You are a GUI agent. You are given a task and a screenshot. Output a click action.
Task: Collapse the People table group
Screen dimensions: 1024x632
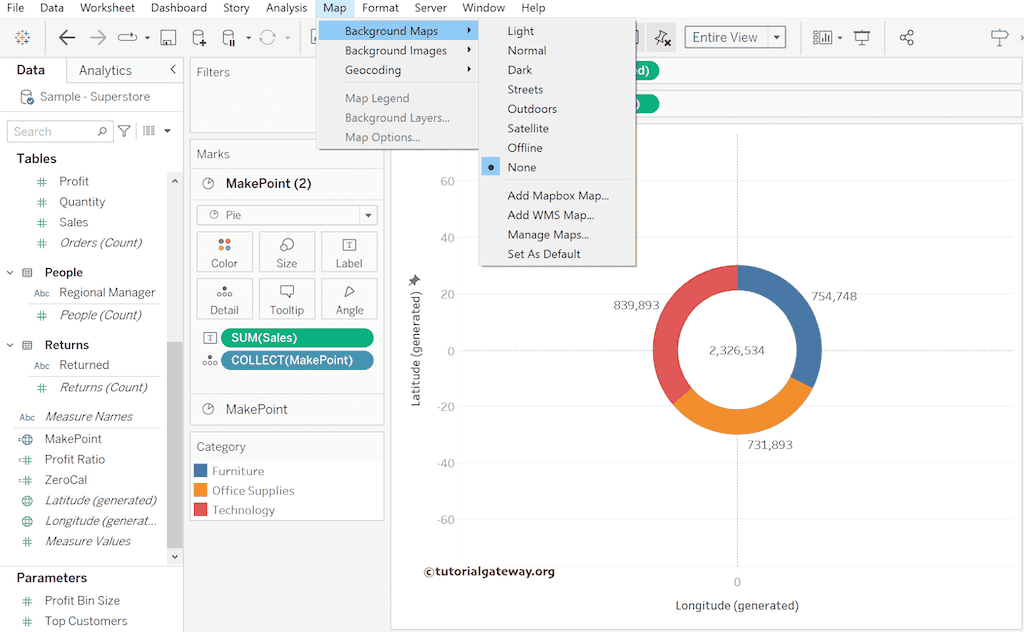(x=10, y=272)
